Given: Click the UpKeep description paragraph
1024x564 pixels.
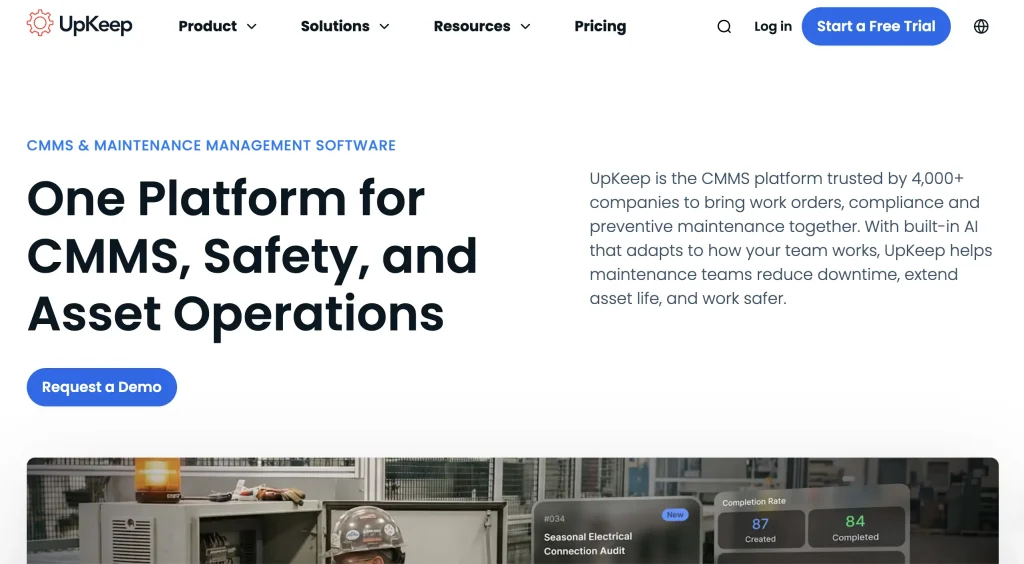Looking at the screenshot, I should click(x=790, y=238).
